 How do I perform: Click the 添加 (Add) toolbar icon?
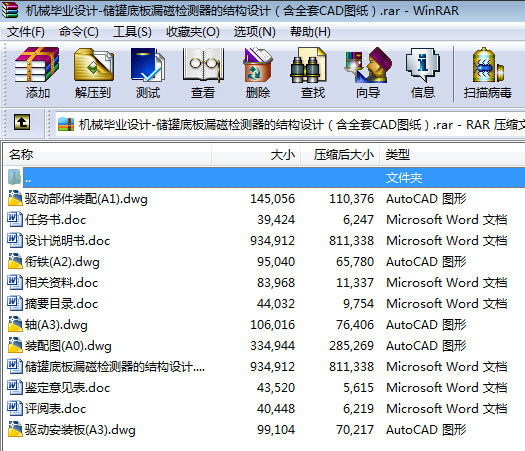(37, 65)
